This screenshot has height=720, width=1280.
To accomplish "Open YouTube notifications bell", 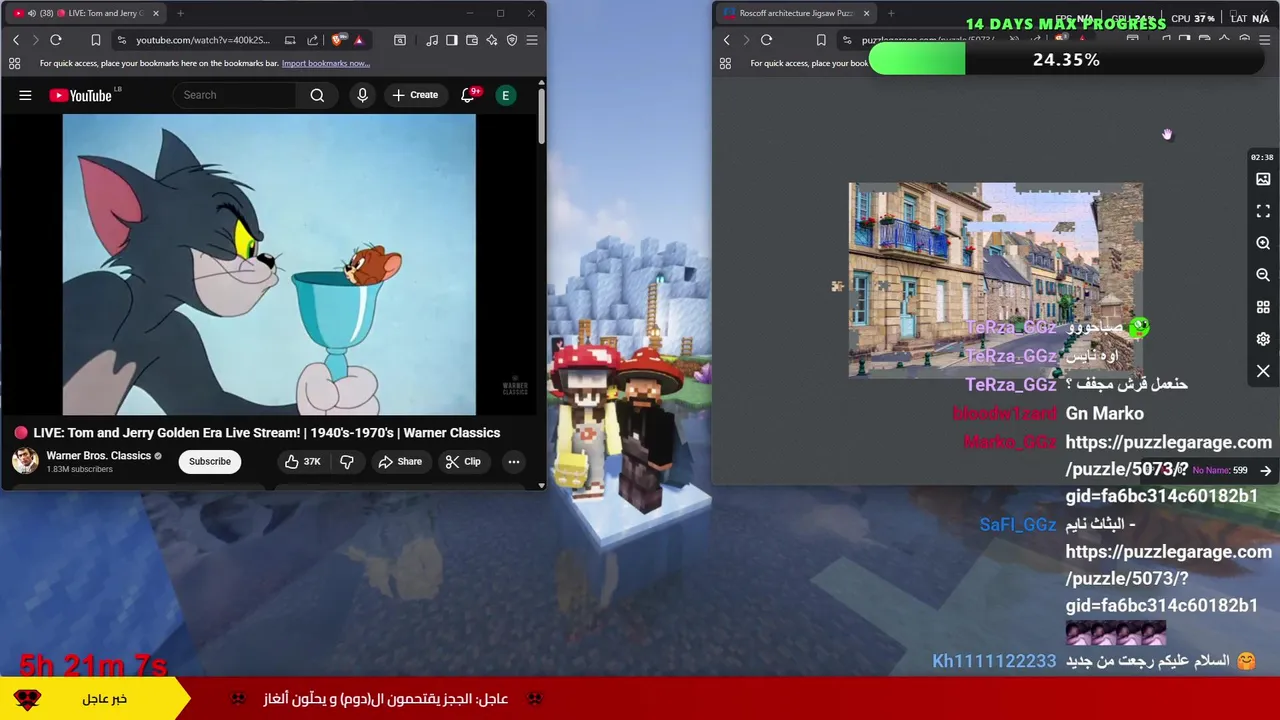I will (468, 95).
